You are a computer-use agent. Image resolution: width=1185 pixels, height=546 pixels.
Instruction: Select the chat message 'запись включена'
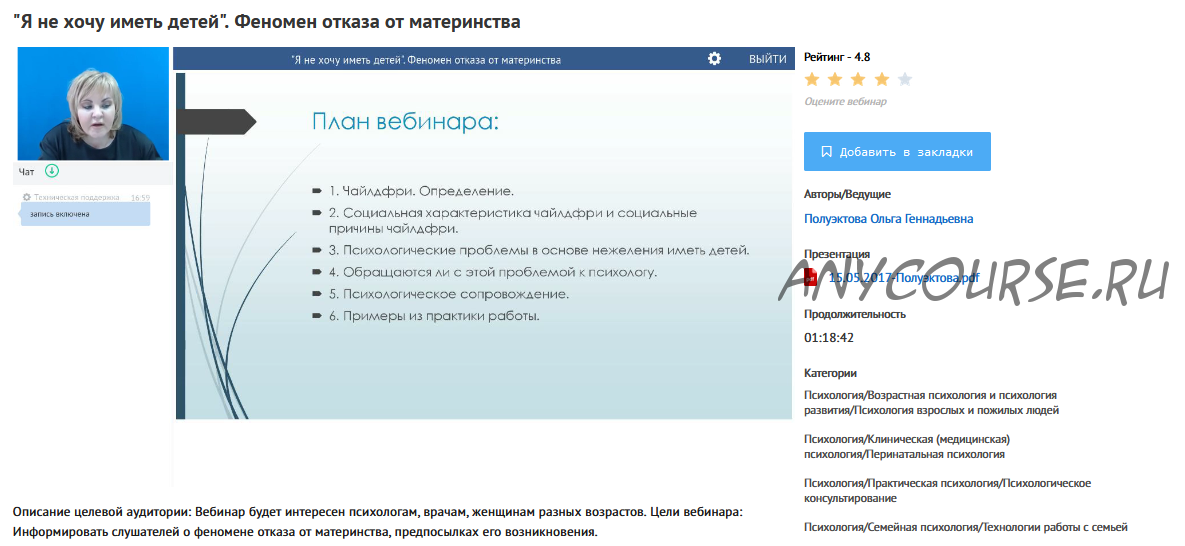coord(85,214)
